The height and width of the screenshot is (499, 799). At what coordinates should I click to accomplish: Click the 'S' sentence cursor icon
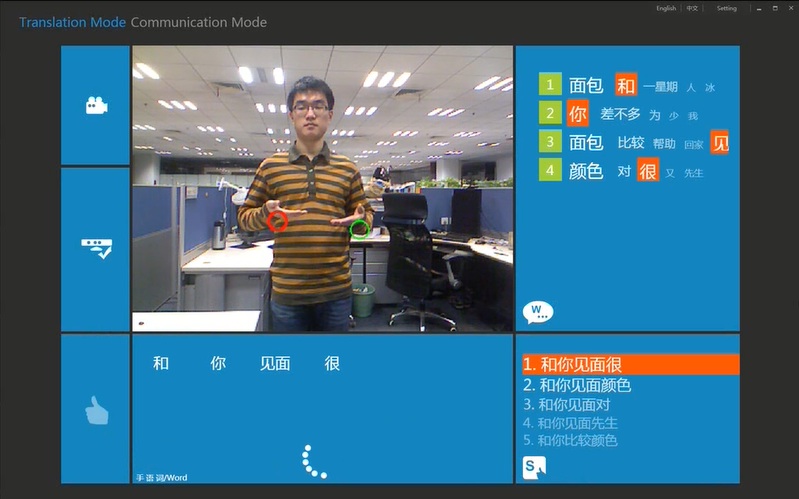(x=534, y=467)
